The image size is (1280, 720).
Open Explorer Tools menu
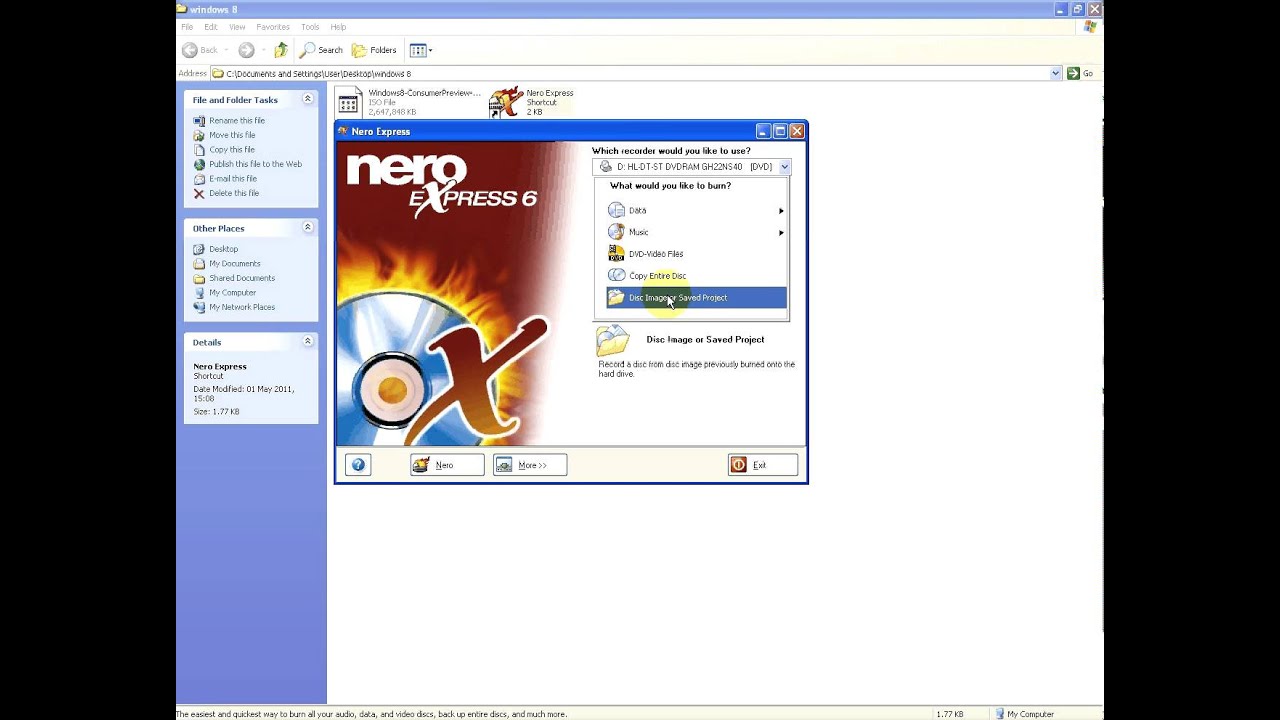click(310, 27)
